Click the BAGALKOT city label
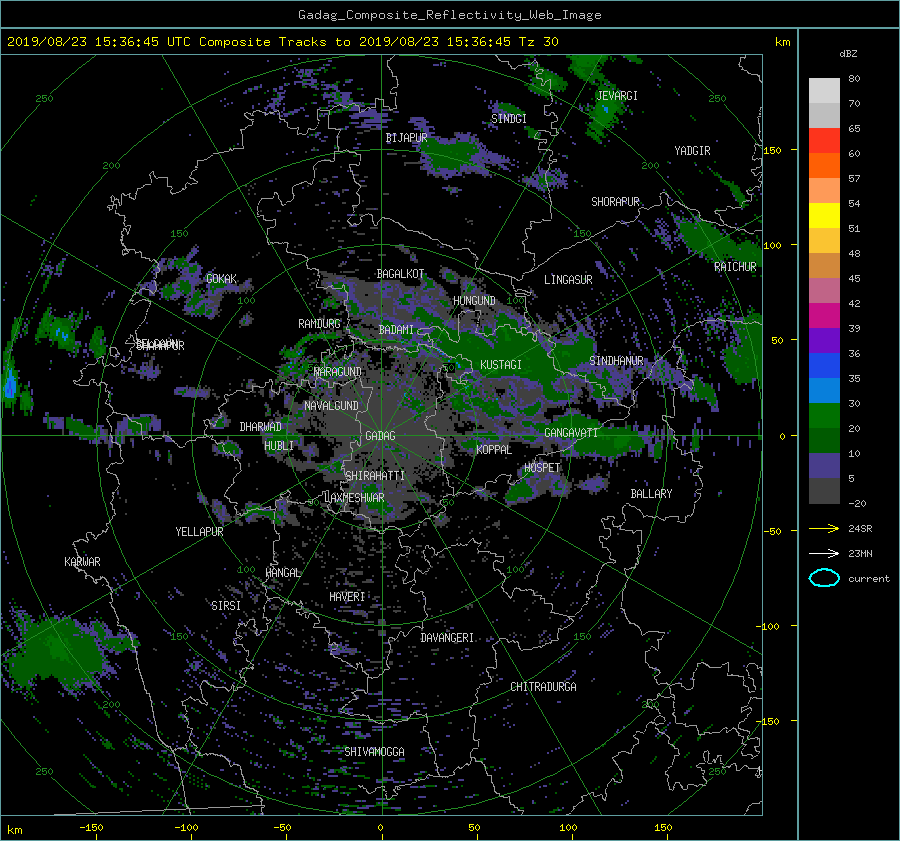Screen dimensions: 900x841 tap(400, 274)
